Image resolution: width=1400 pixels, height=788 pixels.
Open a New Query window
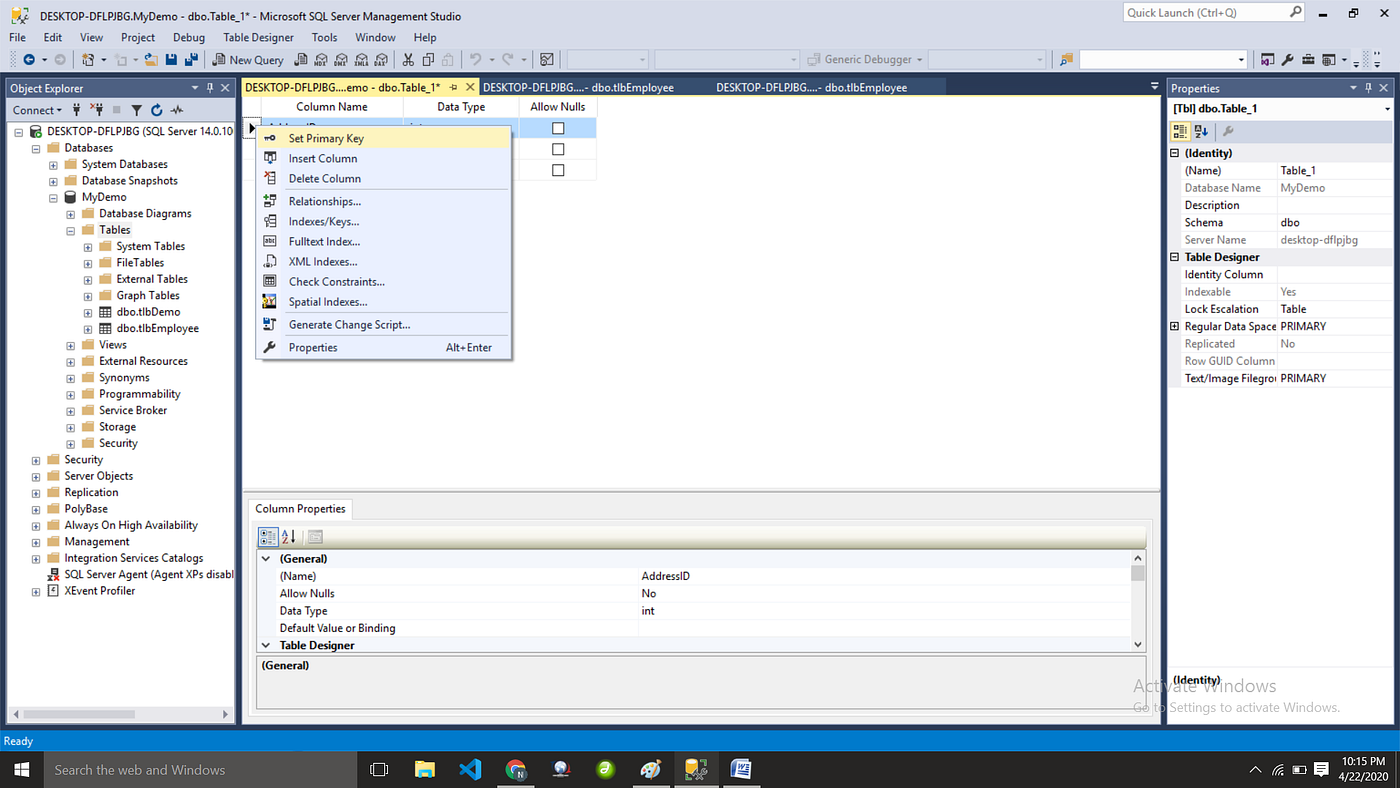pos(248,59)
